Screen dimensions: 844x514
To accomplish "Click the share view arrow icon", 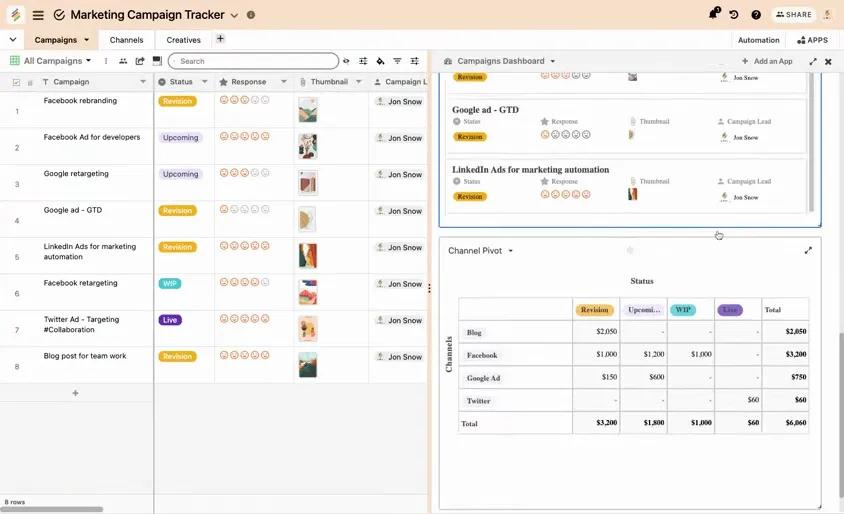I will coord(140,61).
